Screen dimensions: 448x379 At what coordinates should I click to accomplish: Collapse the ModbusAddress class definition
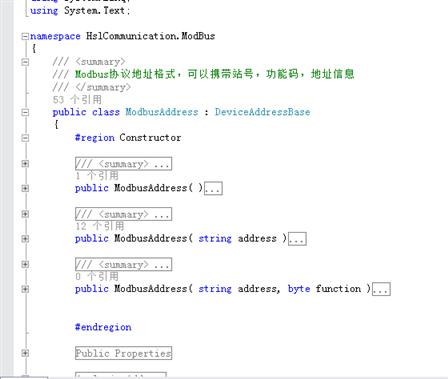[x=25, y=112]
